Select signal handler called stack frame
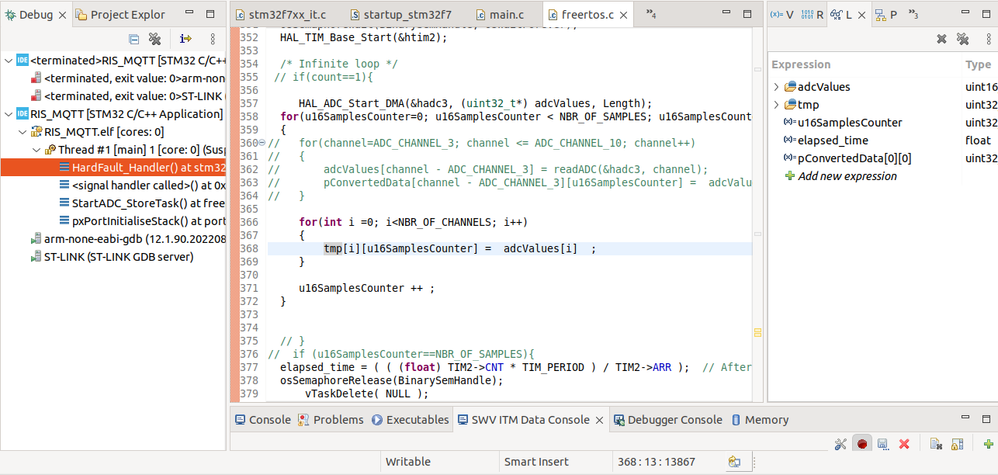The height and width of the screenshot is (475, 998). point(142,185)
